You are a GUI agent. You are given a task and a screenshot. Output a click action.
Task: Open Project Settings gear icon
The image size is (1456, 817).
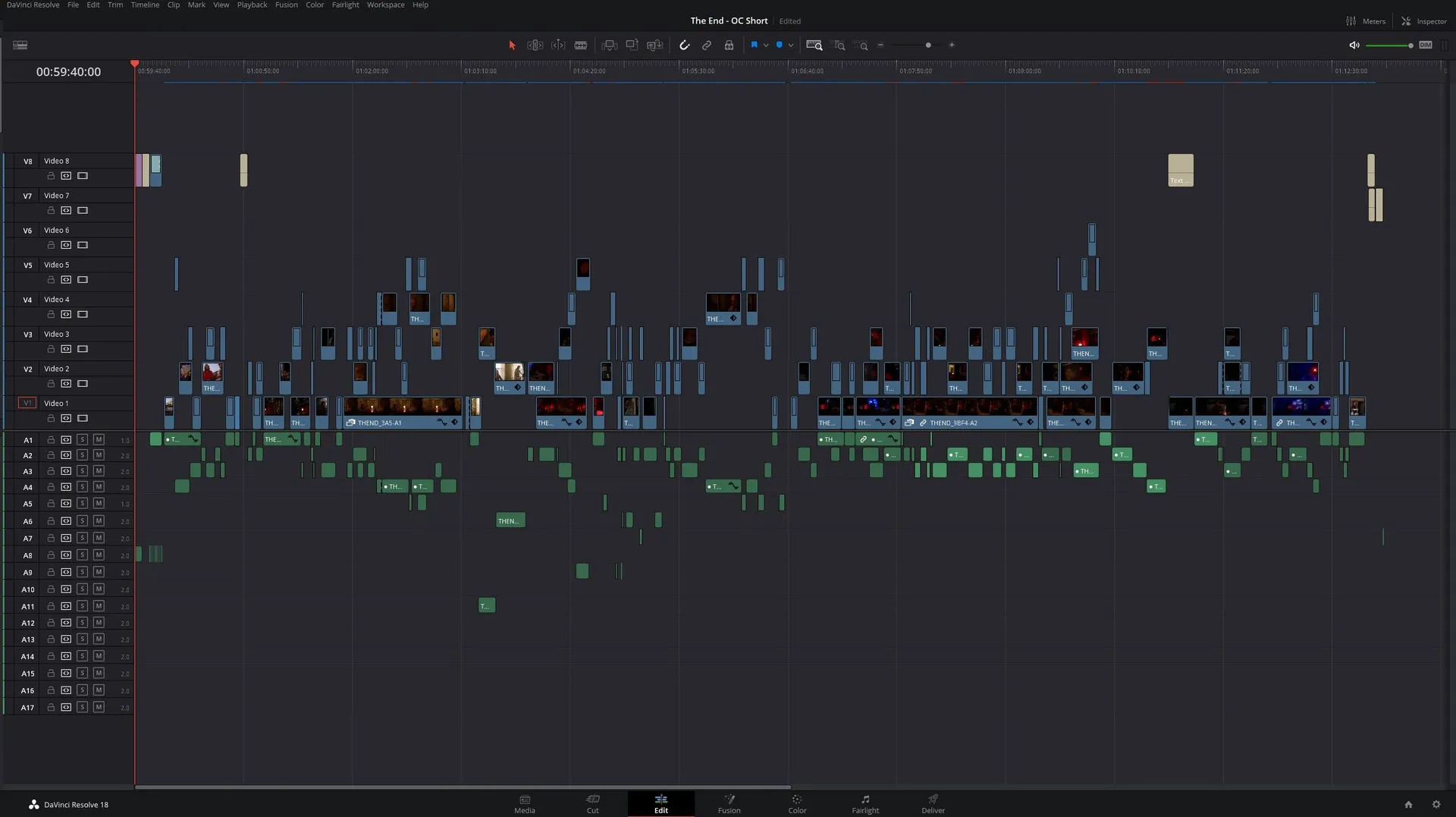1436,805
